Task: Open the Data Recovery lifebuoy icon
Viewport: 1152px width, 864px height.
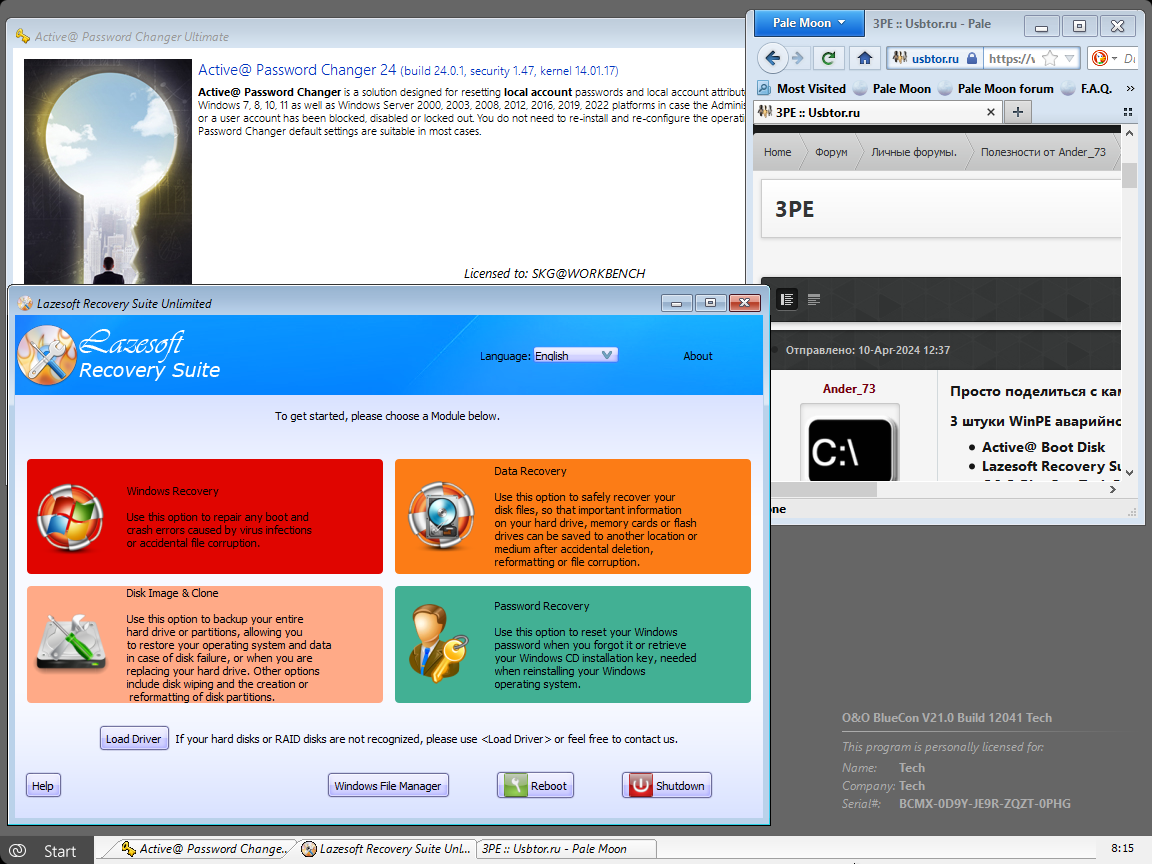Action: (436, 517)
